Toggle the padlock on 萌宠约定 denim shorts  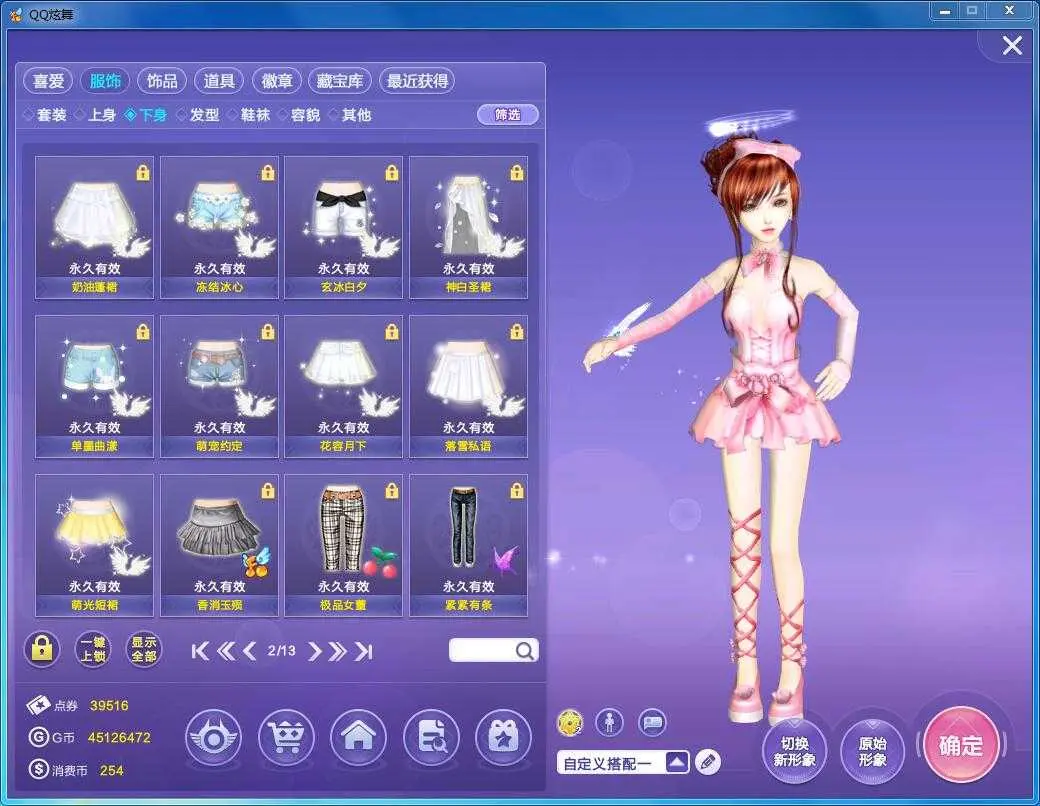(x=267, y=332)
